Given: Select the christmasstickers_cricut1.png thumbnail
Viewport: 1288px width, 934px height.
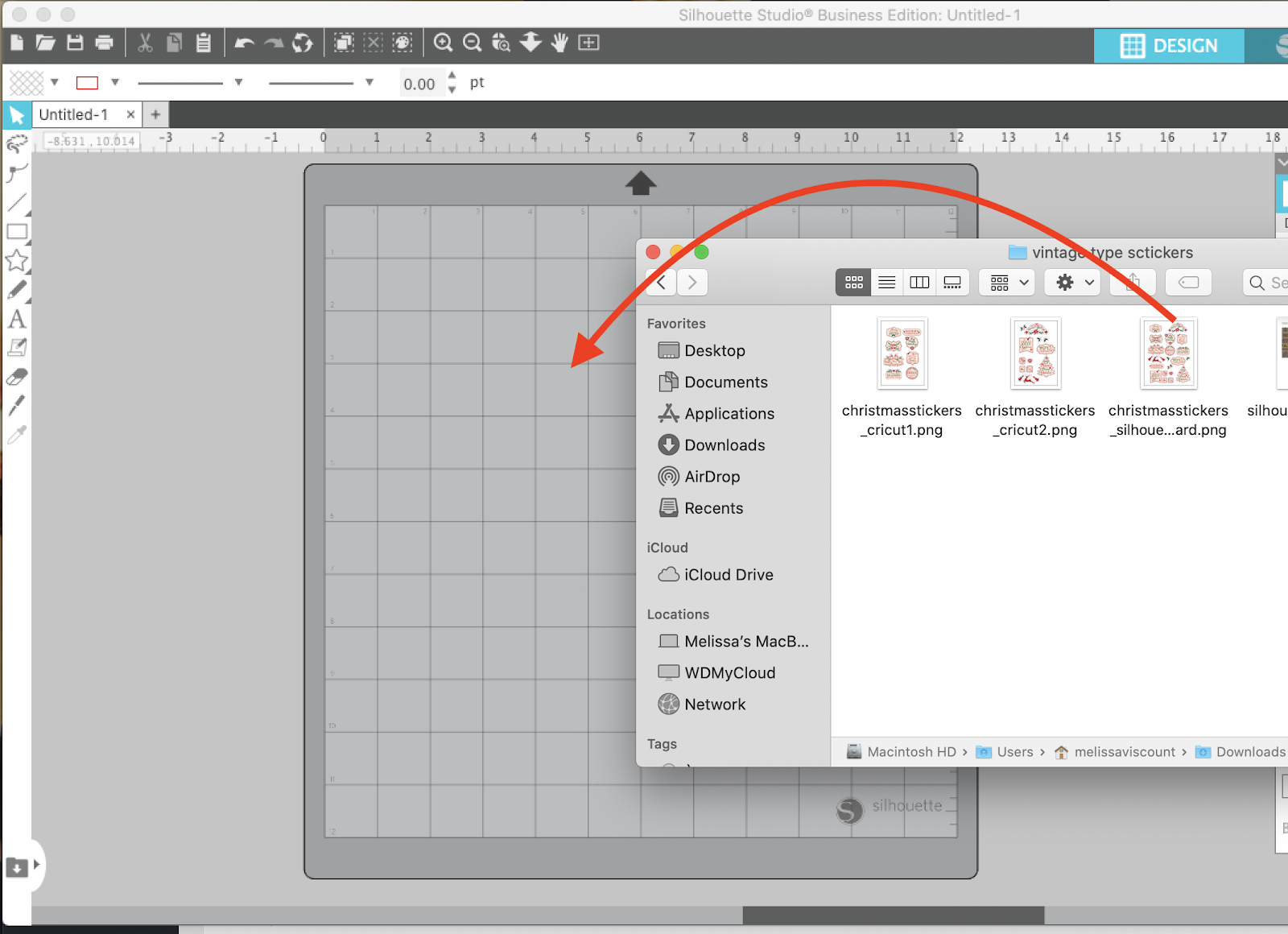Looking at the screenshot, I should click(902, 353).
